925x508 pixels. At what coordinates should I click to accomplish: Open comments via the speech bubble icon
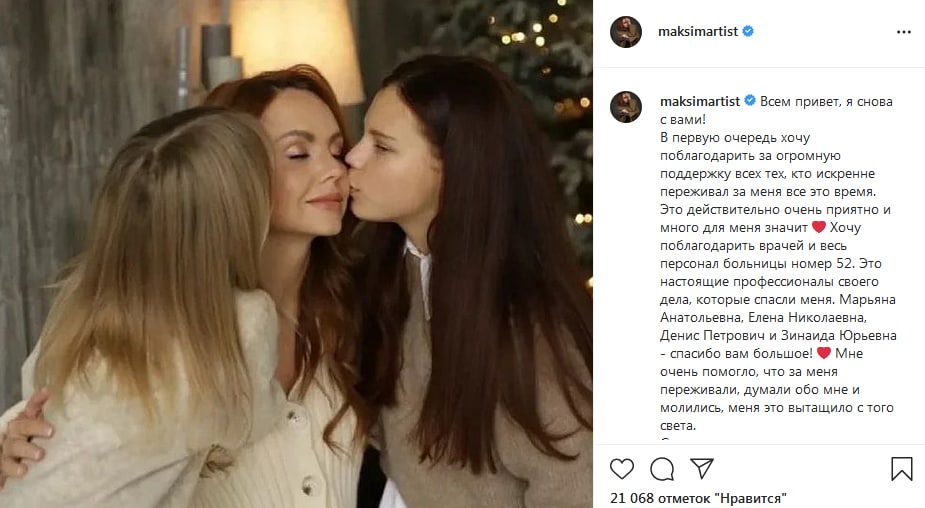click(x=662, y=469)
